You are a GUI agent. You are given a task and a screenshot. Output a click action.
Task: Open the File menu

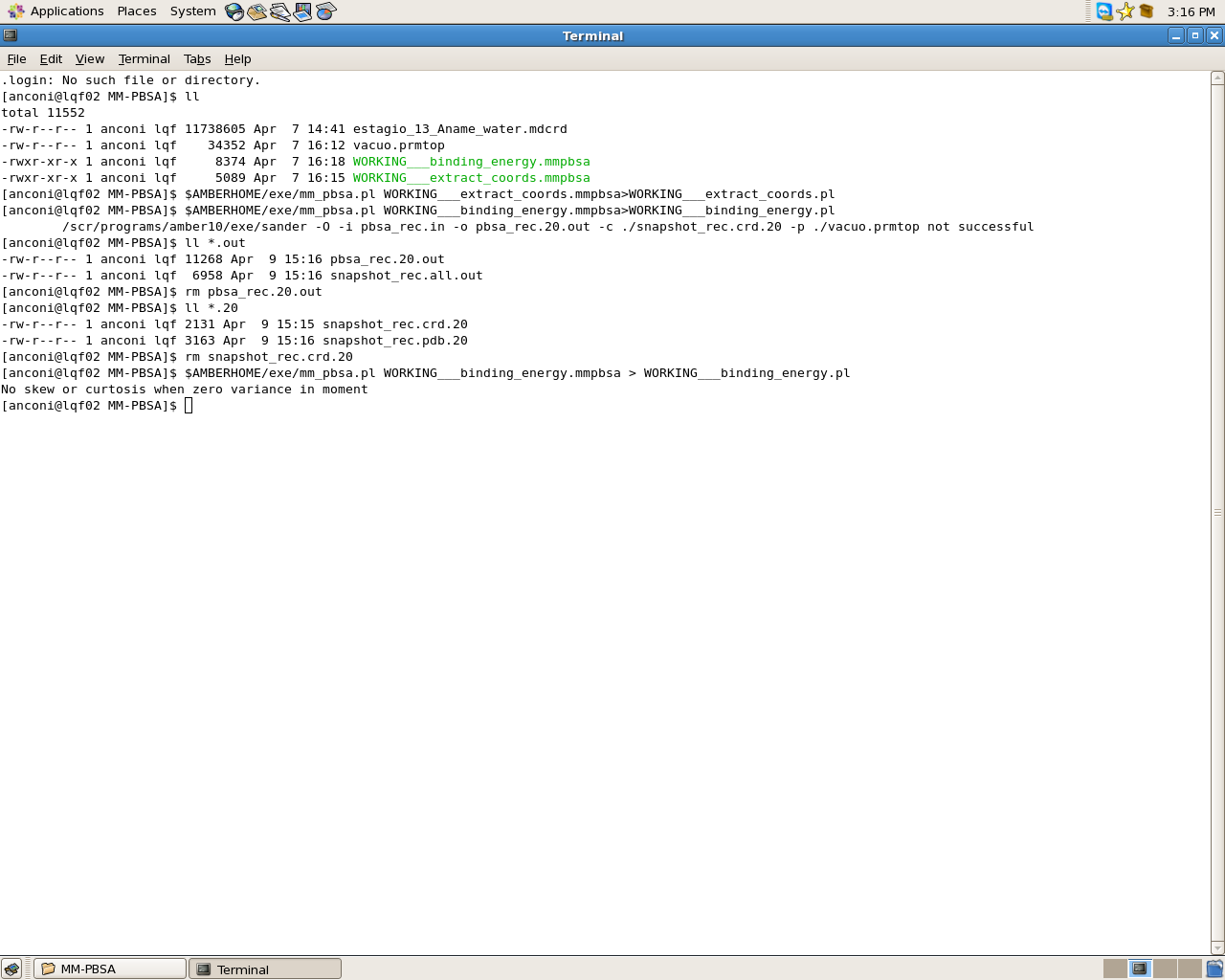[16, 58]
